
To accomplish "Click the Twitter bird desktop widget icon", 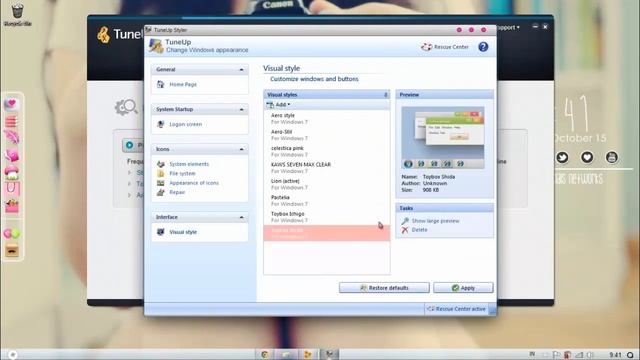I will coord(562,158).
